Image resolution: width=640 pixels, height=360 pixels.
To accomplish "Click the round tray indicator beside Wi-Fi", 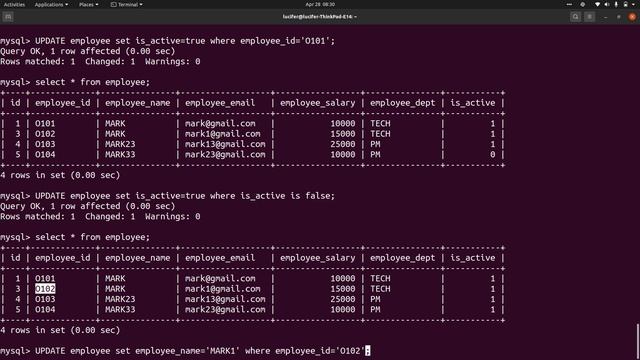I will [582, 4].
